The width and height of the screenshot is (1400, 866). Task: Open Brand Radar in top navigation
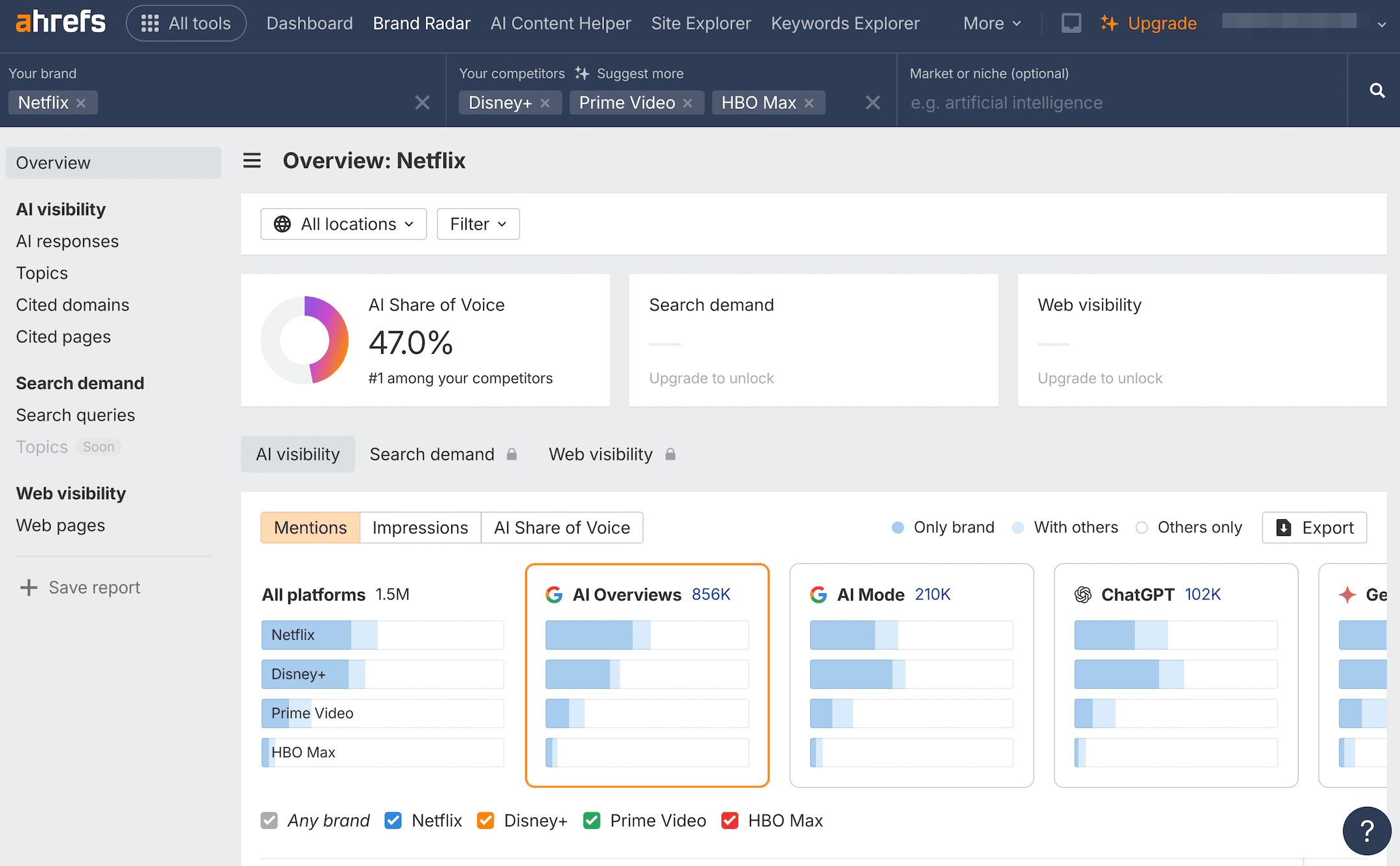[x=421, y=23]
